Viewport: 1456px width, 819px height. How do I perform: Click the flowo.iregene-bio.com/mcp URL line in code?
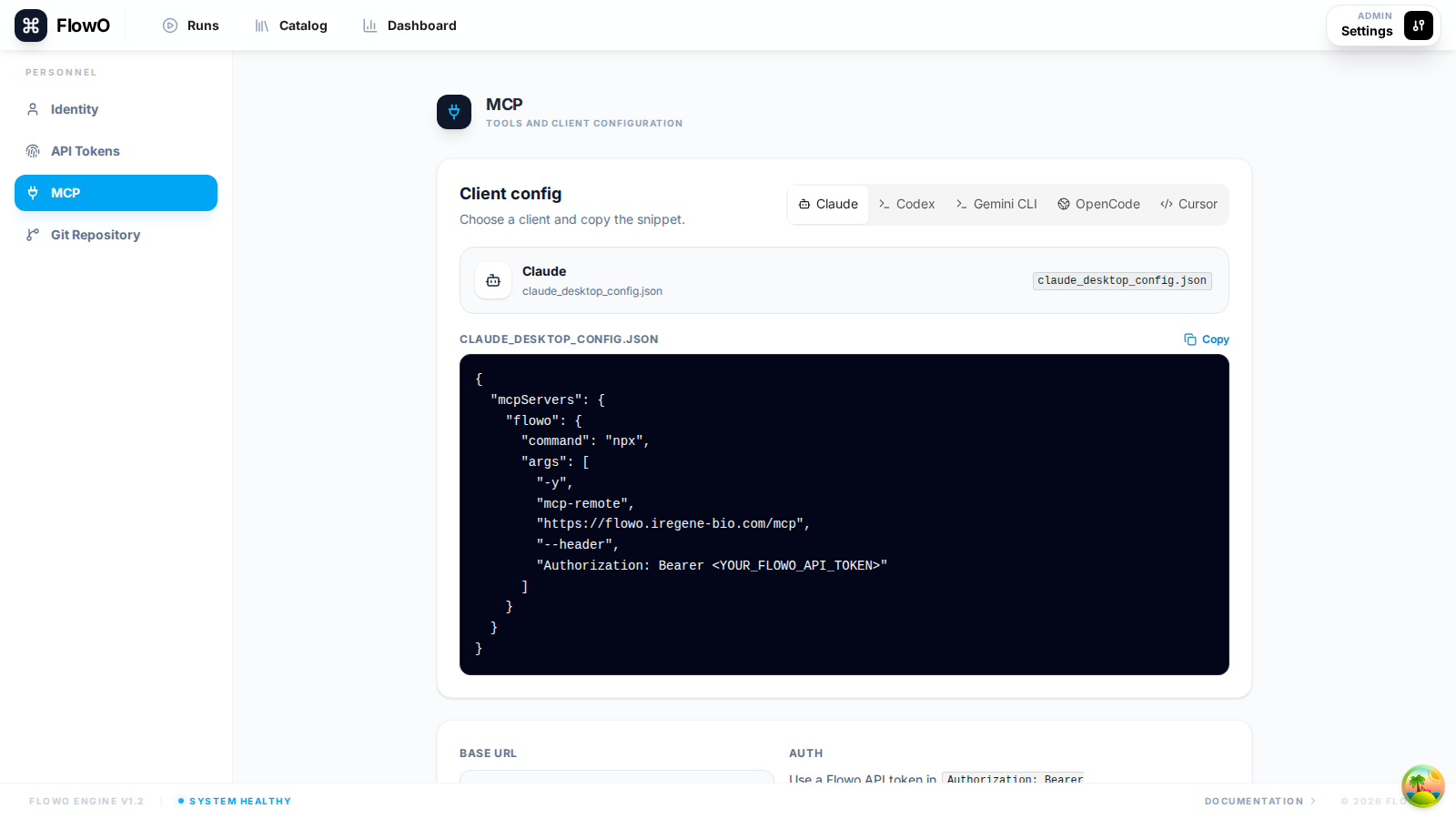pos(672,524)
